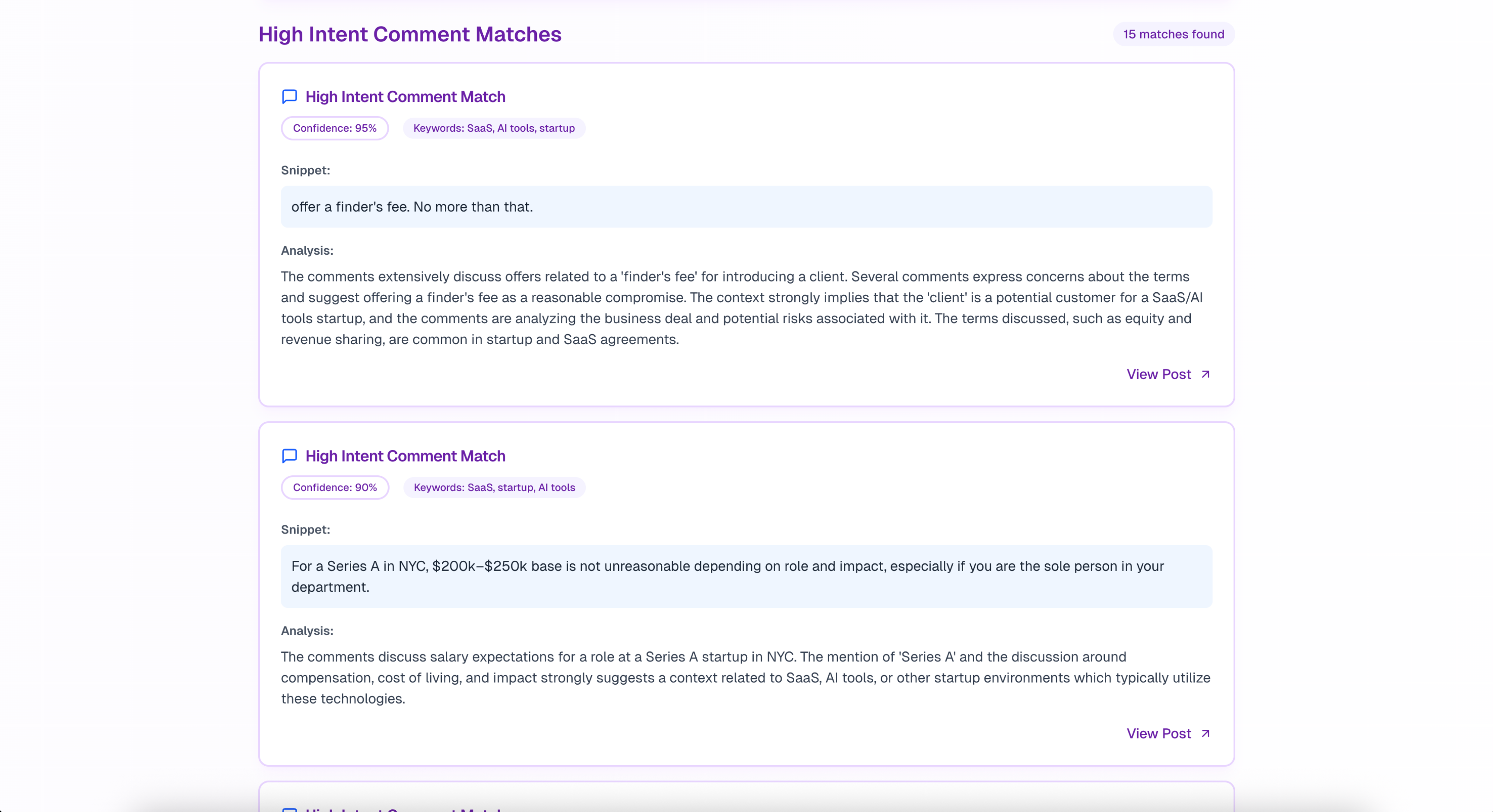This screenshot has height=812, width=1494.
Task: Click the Series A in NYC snippet box
Action: (x=746, y=576)
